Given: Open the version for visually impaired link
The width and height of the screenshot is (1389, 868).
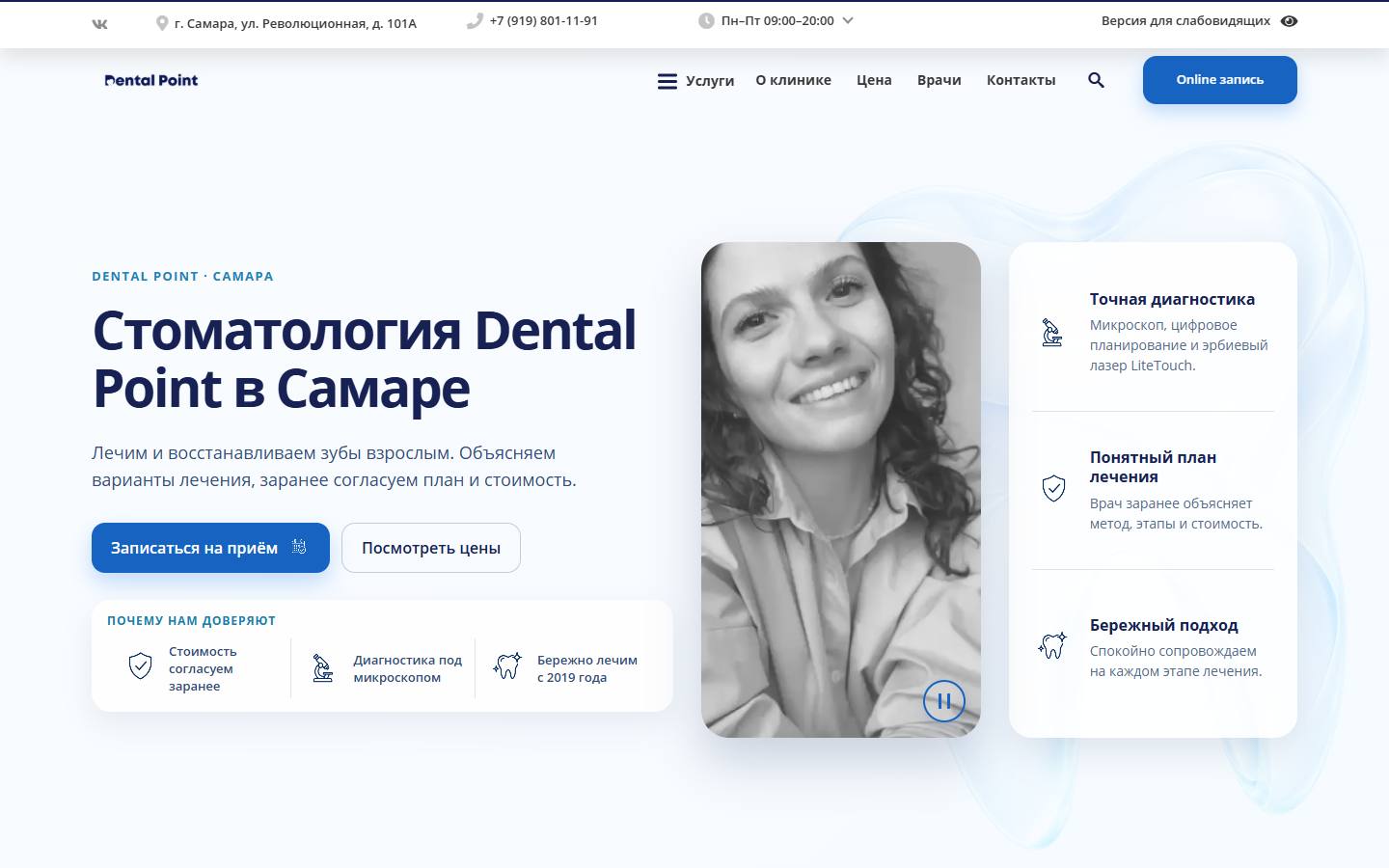Looking at the screenshot, I should pyautogui.click(x=1185, y=21).
